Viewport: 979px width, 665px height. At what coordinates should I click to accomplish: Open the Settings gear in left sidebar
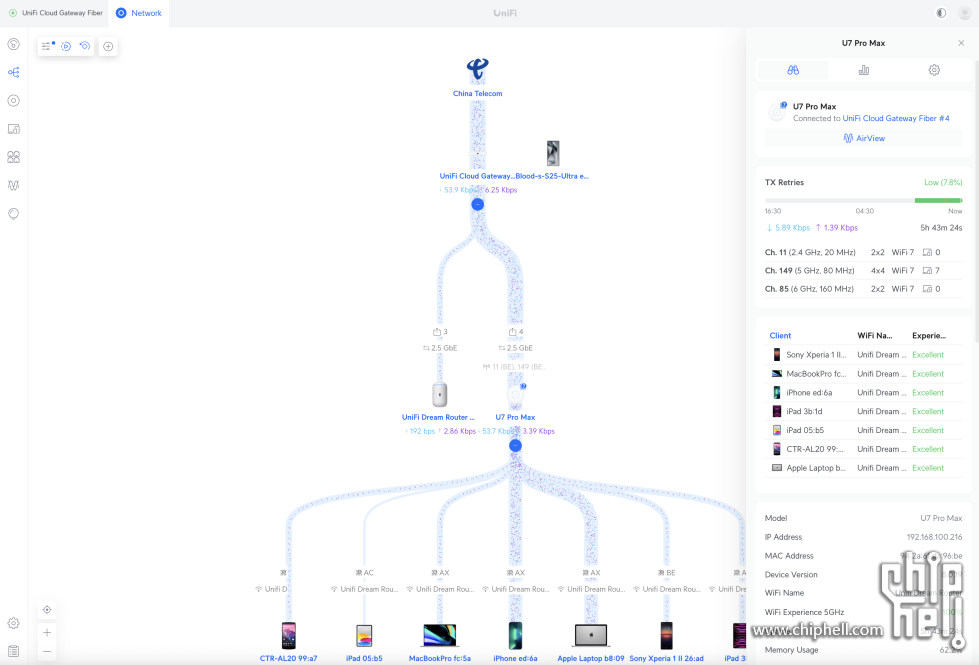(x=14, y=623)
